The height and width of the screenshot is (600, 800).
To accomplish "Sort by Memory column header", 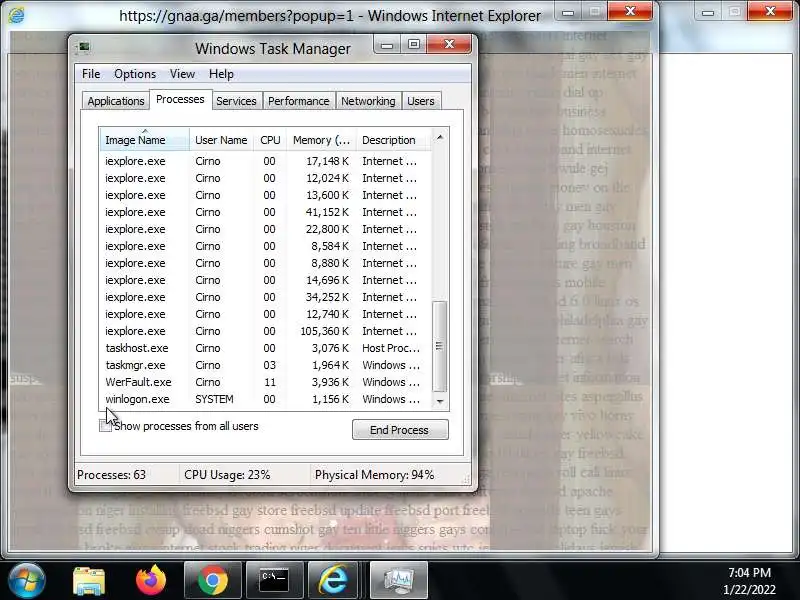I will 321,140.
